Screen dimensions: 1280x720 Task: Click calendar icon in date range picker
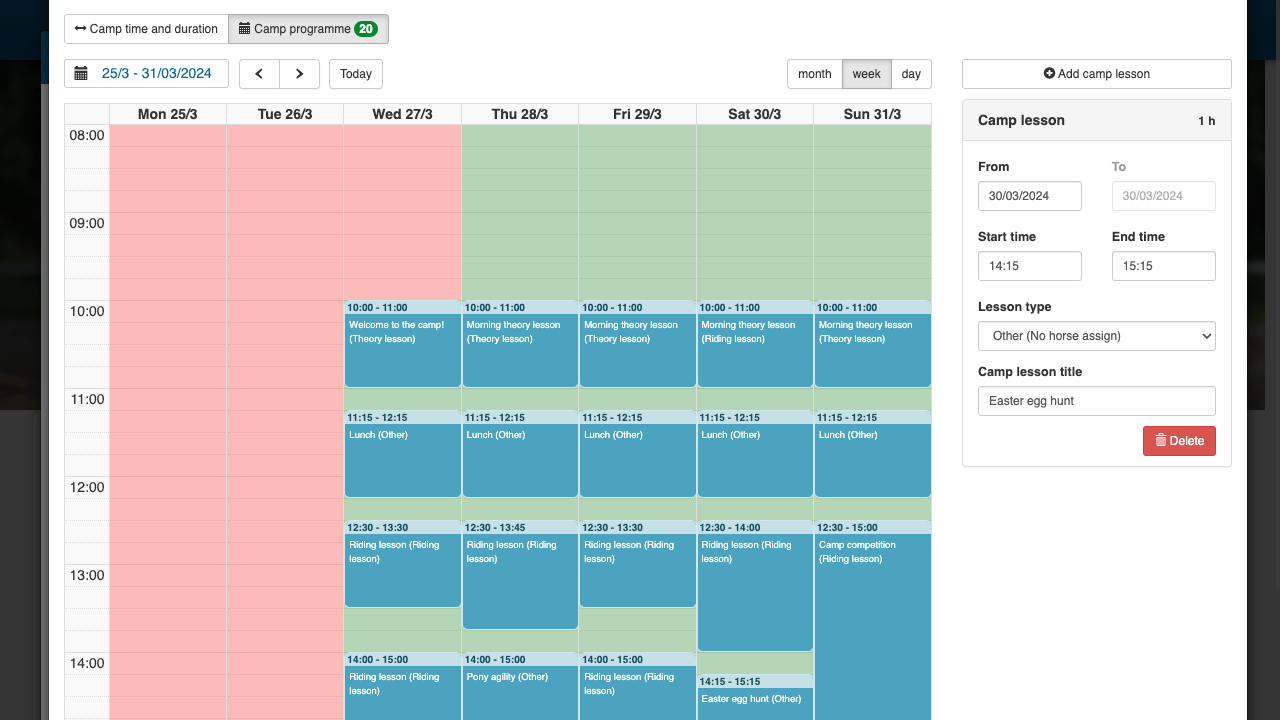[81, 74]
